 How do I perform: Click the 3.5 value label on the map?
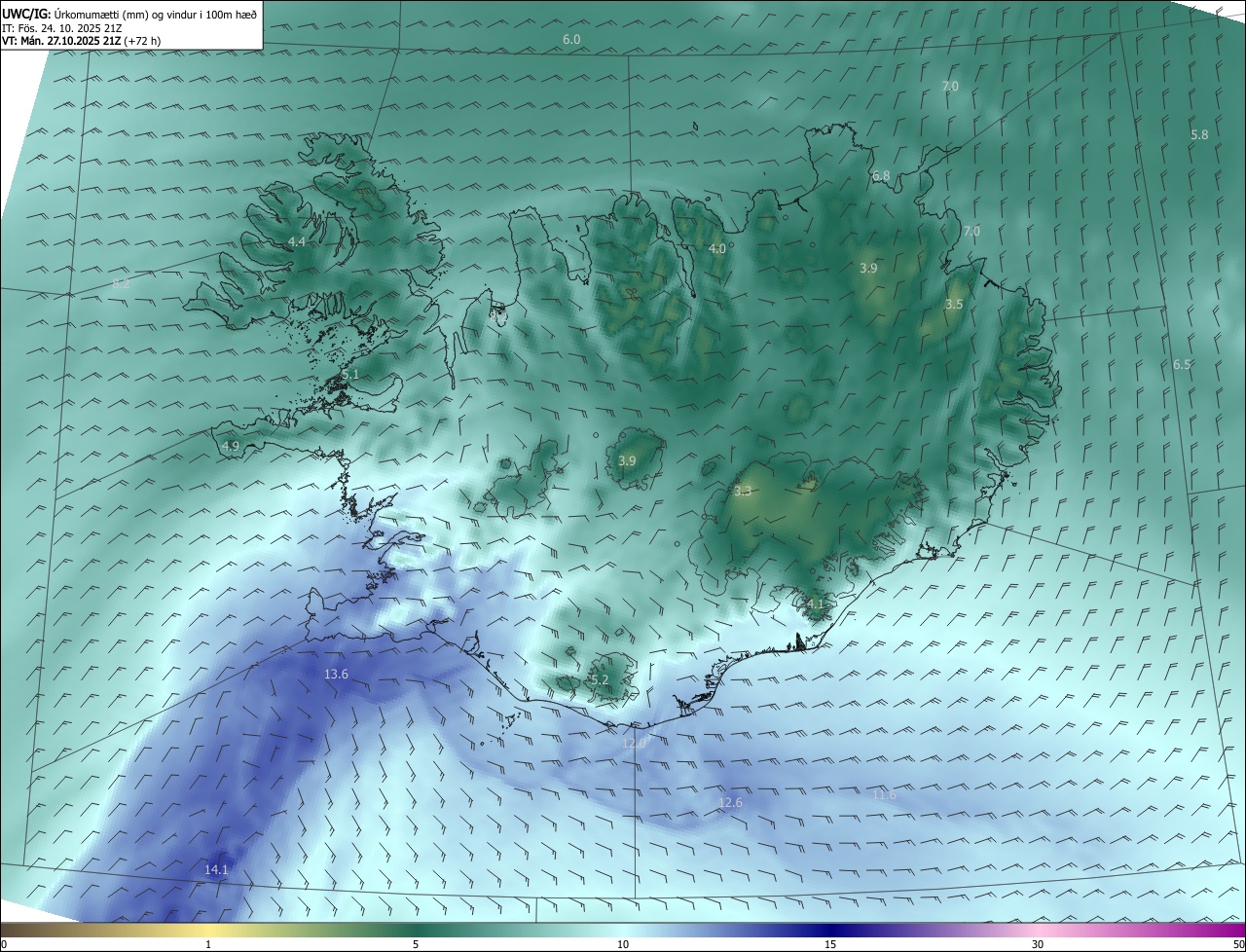954,305
